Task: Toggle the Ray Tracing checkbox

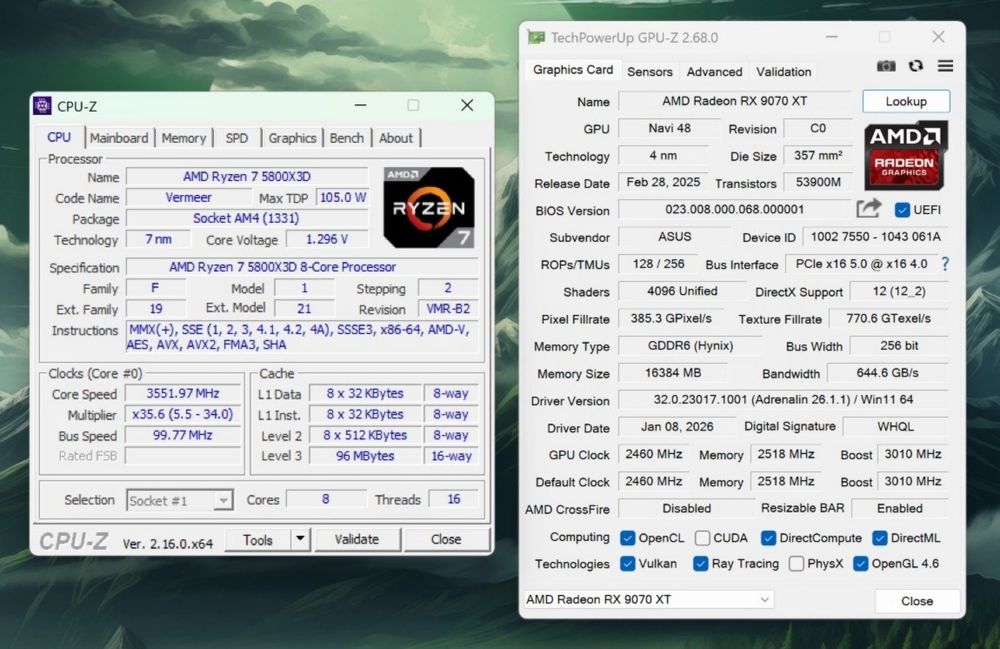Action: coord(701,564)
